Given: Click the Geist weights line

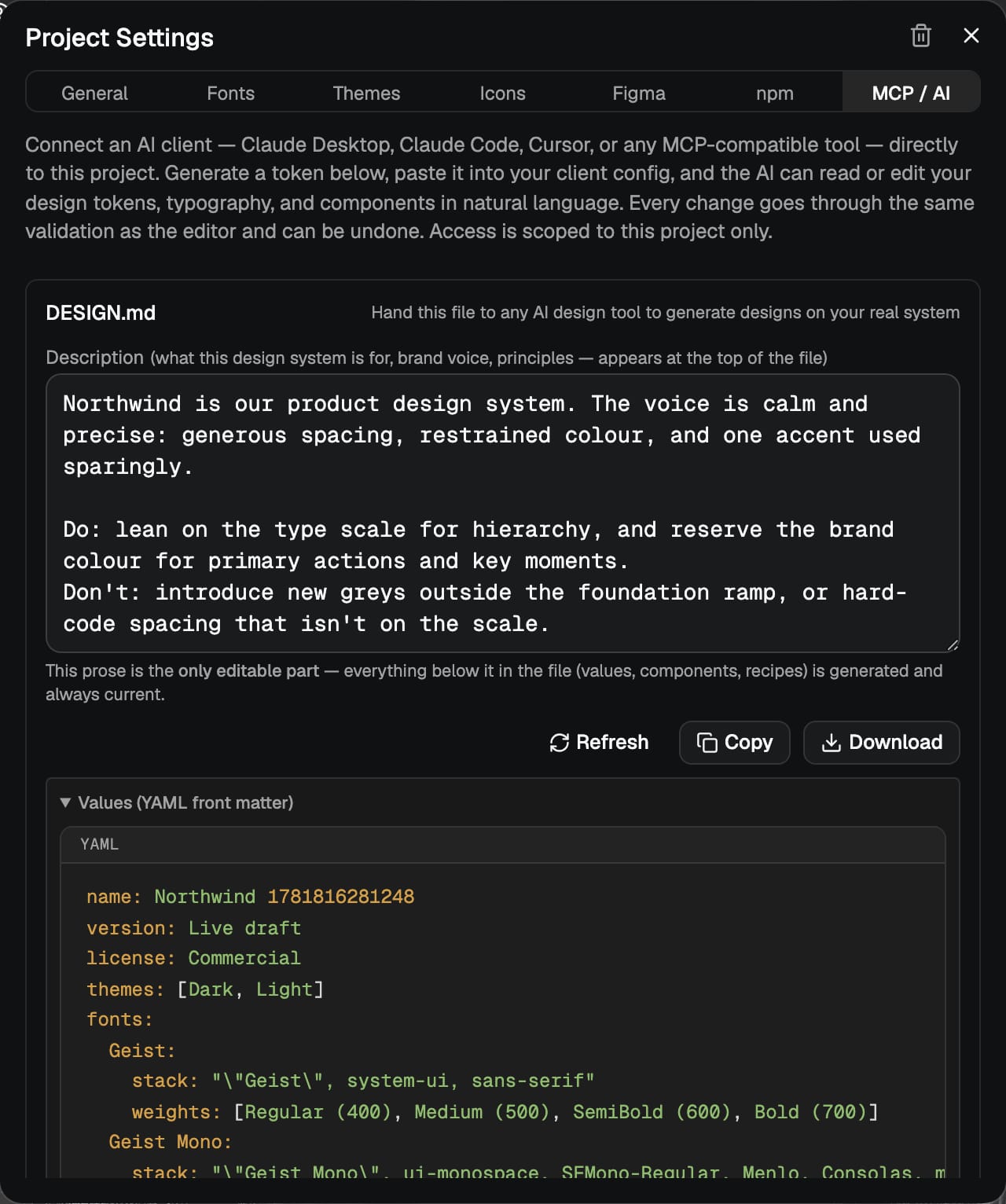Looking at the screenshot, I should coord(505,1112).
